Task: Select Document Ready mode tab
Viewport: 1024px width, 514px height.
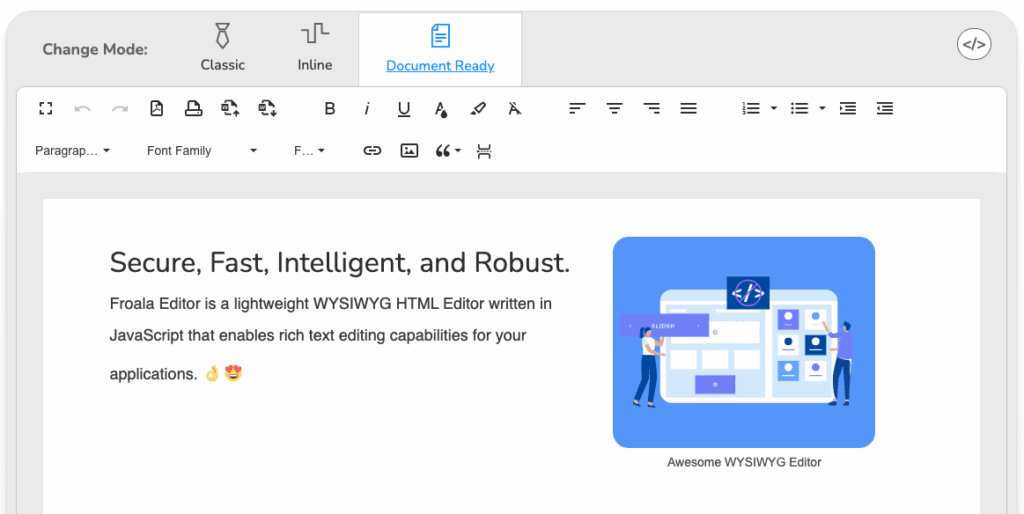Action: (x=440, y=49)
